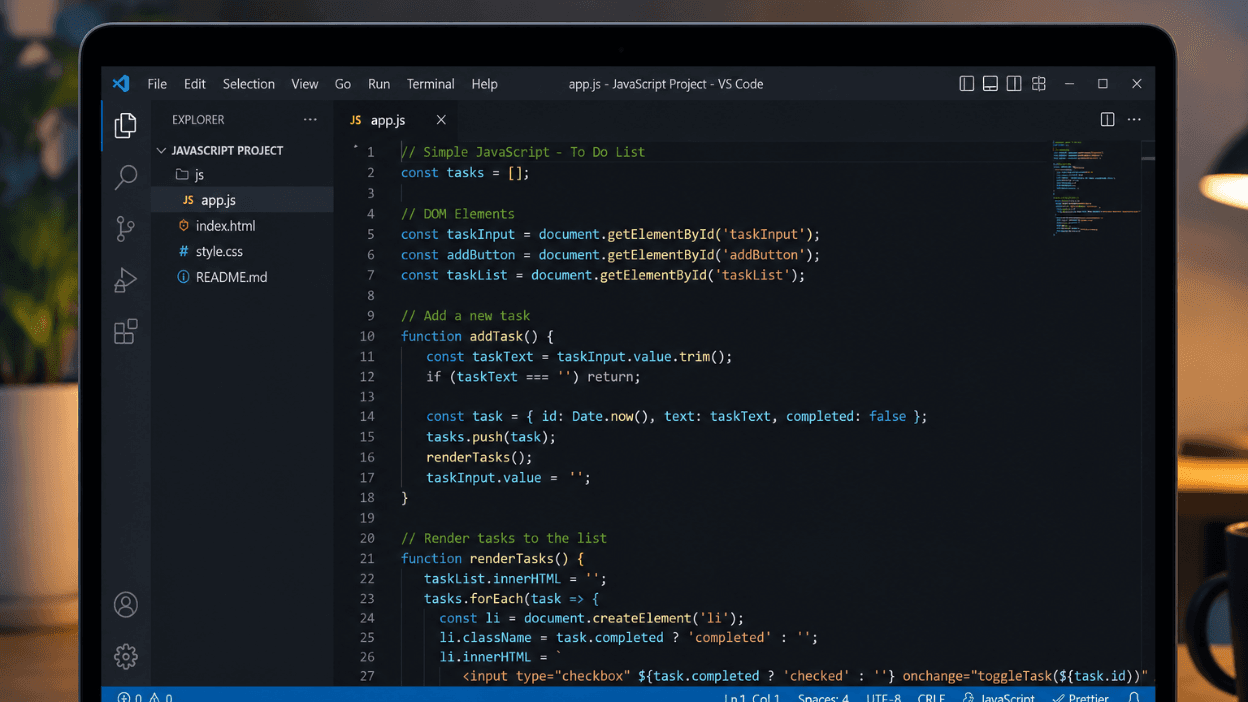Click "taskList.innerHTML = '';" on line 22
1248x702 pixels.
[515, 579]
